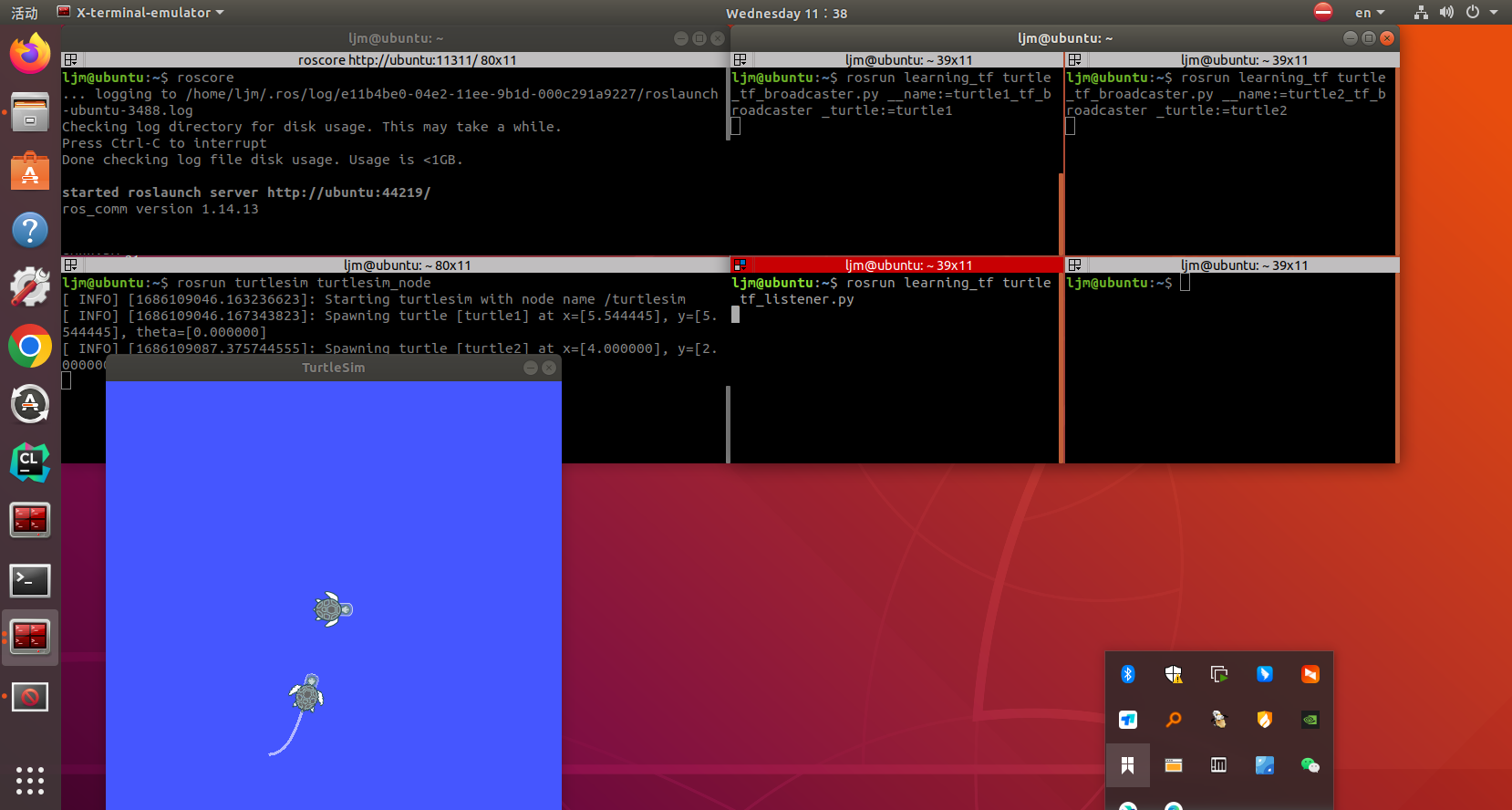Click the 'rosrun turtlesim turtlesim_node' command text

pyautogui.click(x=304, y=283)
